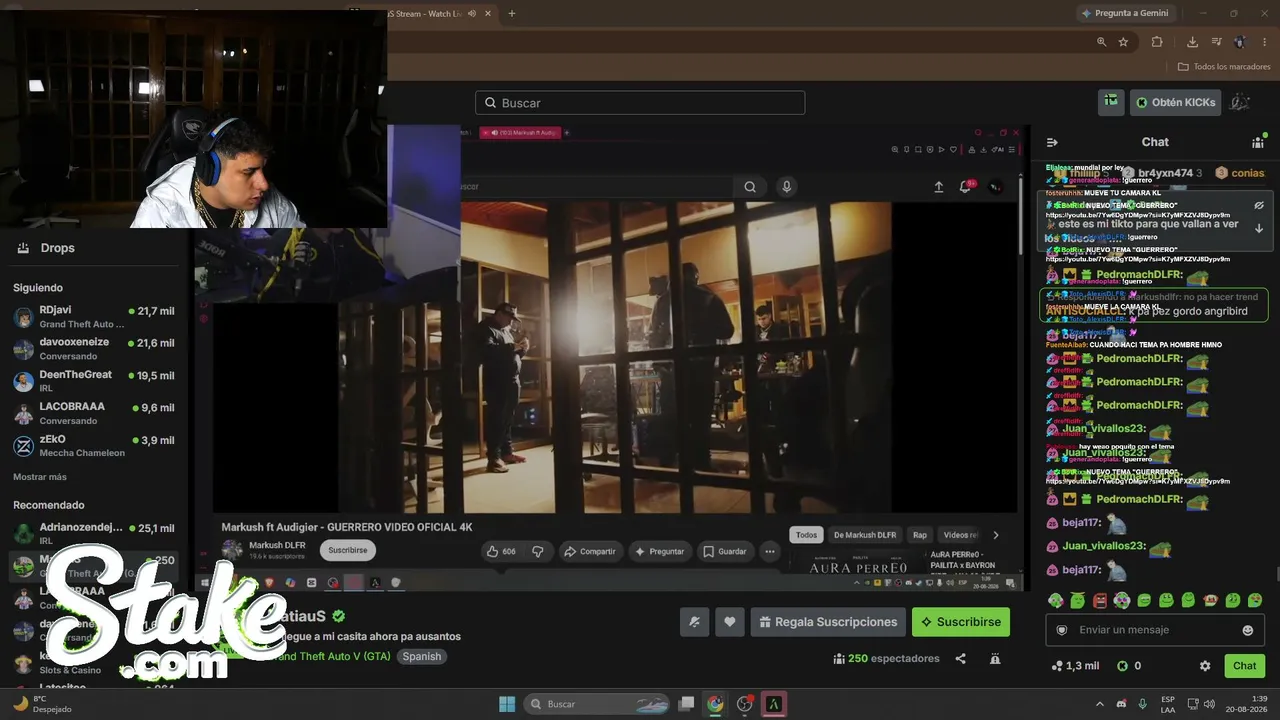The image size is (1280, 720).
Task: Open Todos los marcadores folder
Action: [x=1224, y=67]
